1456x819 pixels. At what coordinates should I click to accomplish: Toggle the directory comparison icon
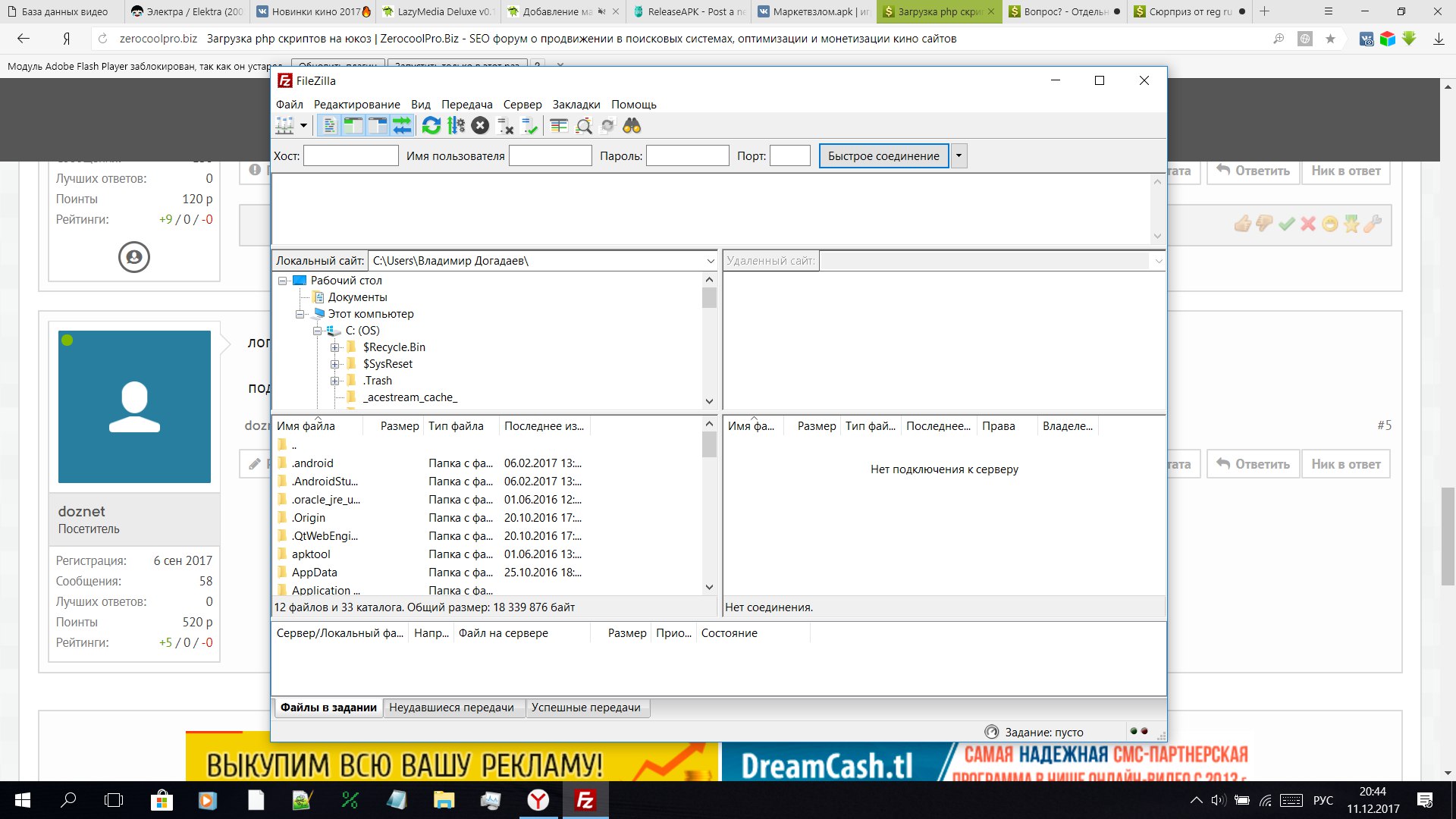click(583, 126)
